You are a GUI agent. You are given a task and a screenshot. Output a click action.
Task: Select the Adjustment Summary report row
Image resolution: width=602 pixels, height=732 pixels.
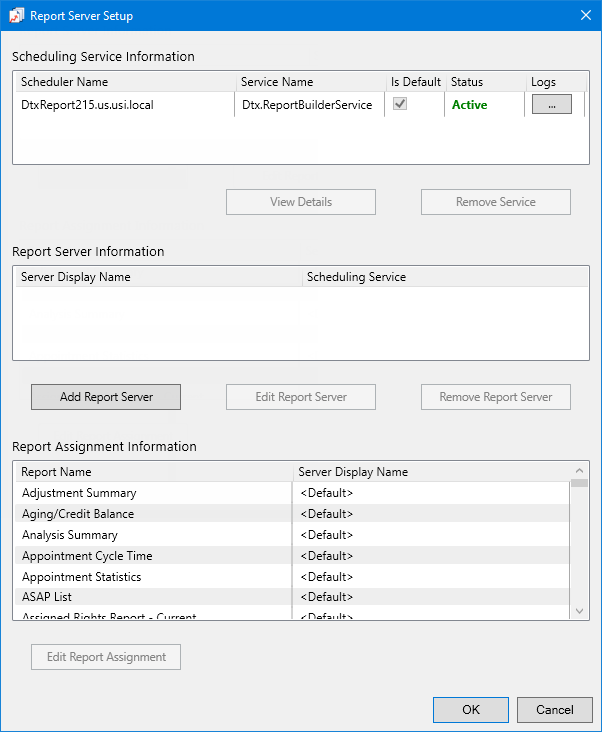[x=79, y=493]
